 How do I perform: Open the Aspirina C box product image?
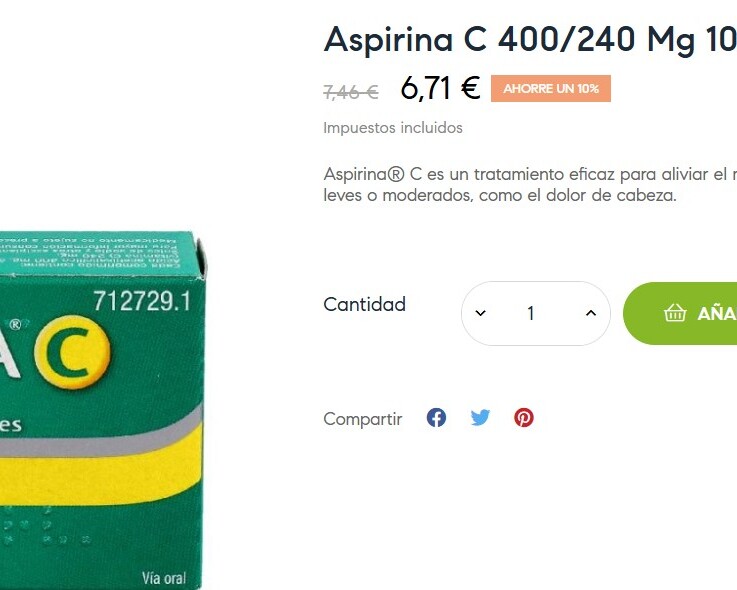102,409
